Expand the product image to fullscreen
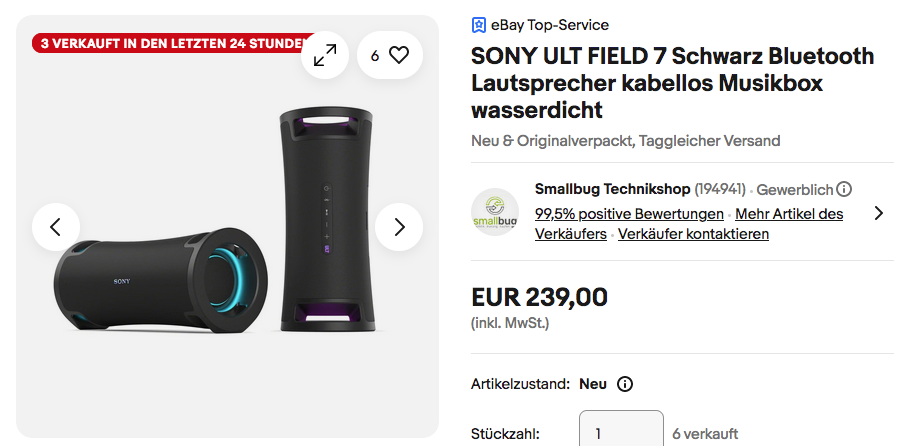 (x=325, y=56)
